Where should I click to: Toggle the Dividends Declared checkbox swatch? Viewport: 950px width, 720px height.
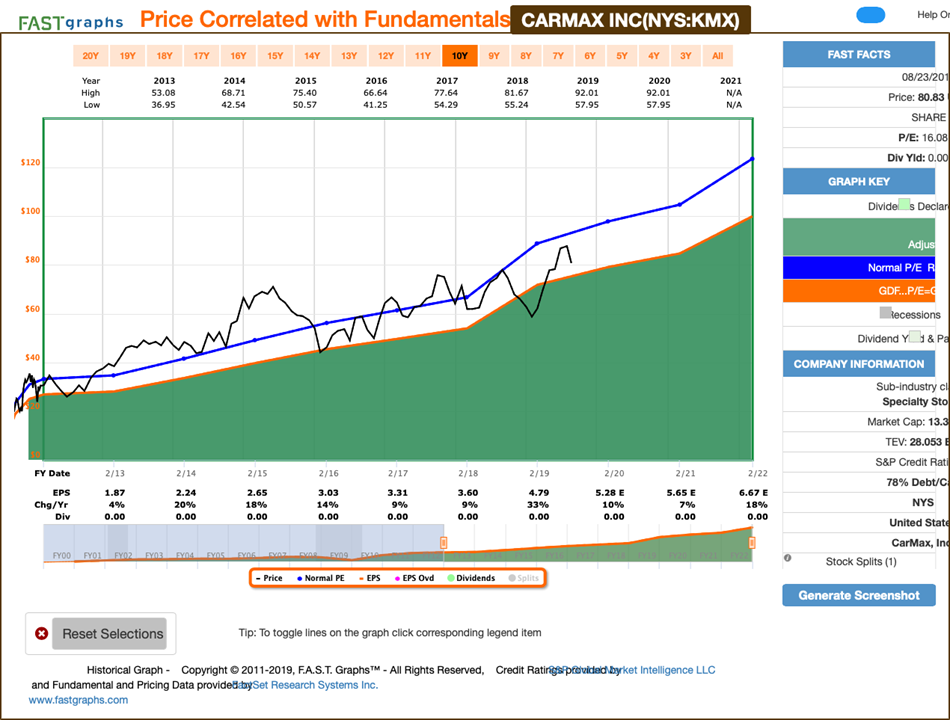pos(904,204)
